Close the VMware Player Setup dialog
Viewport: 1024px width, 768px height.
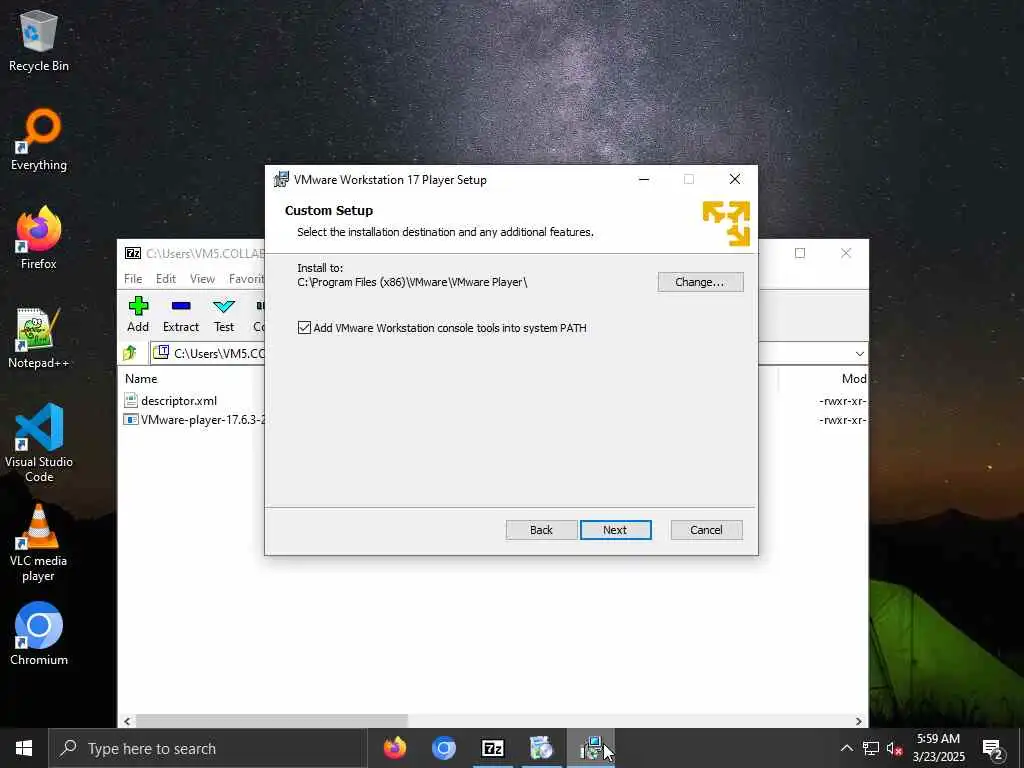click(735, 180)
